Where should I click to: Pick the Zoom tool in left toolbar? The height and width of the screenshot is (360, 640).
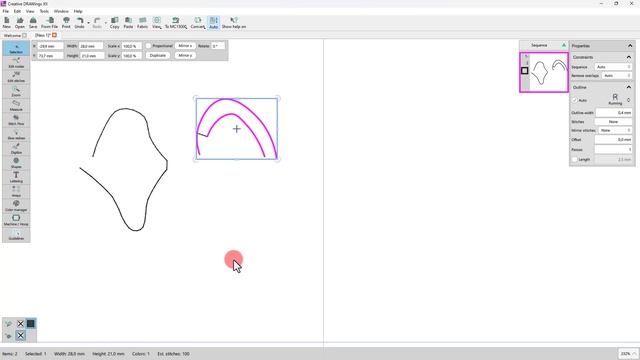point(16,91)
